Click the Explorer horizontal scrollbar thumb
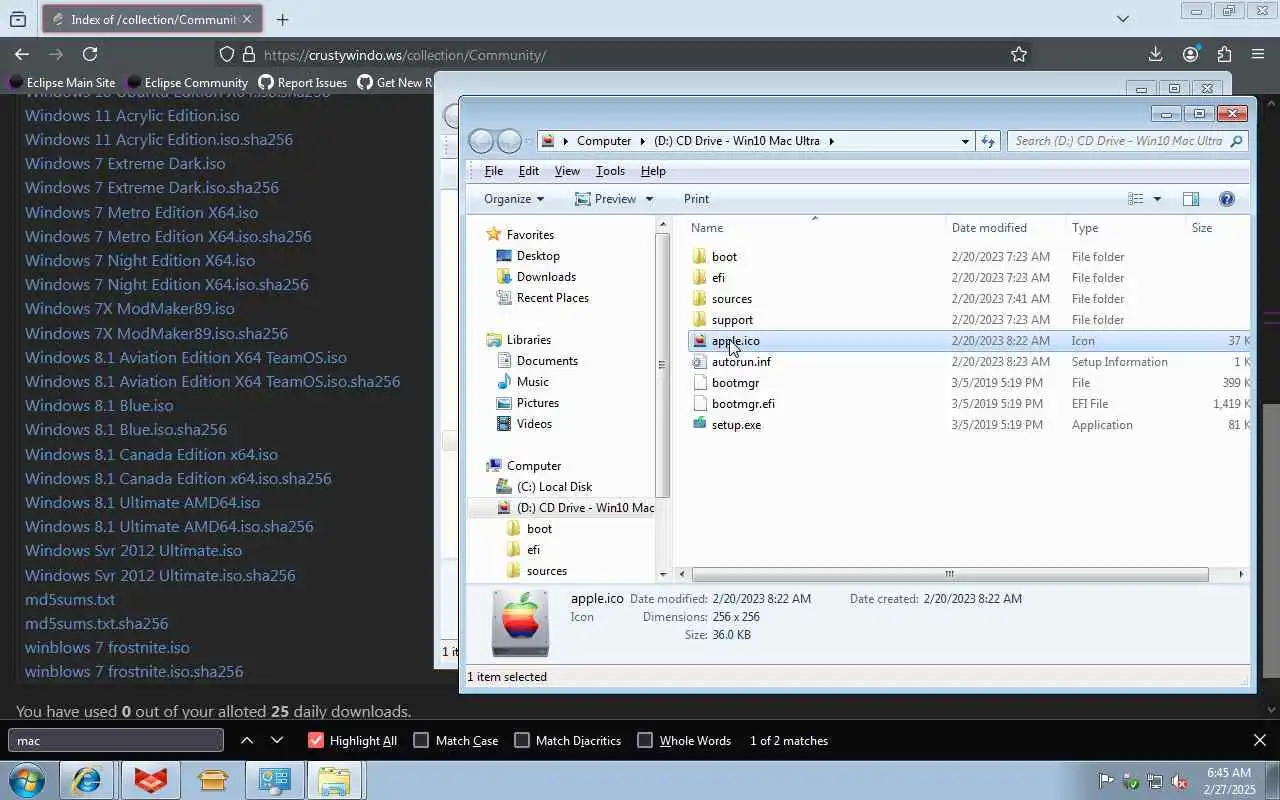Viewport: 1280px width, 800px height. pyautogui.click(x=949, y=574)
